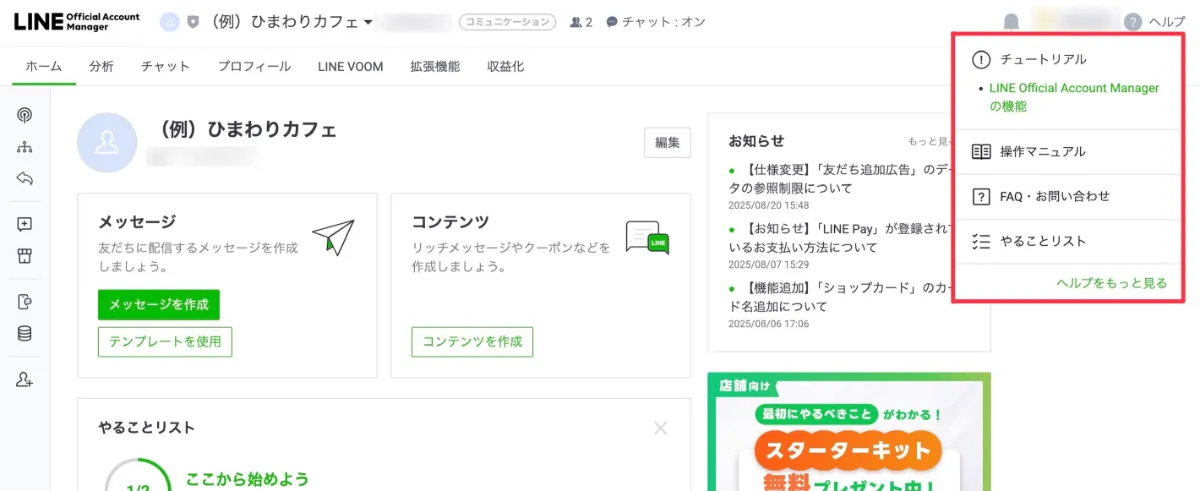Click the LINE content chat bubbles icon
Screen dimensions: 1200x491
(646, 237)
